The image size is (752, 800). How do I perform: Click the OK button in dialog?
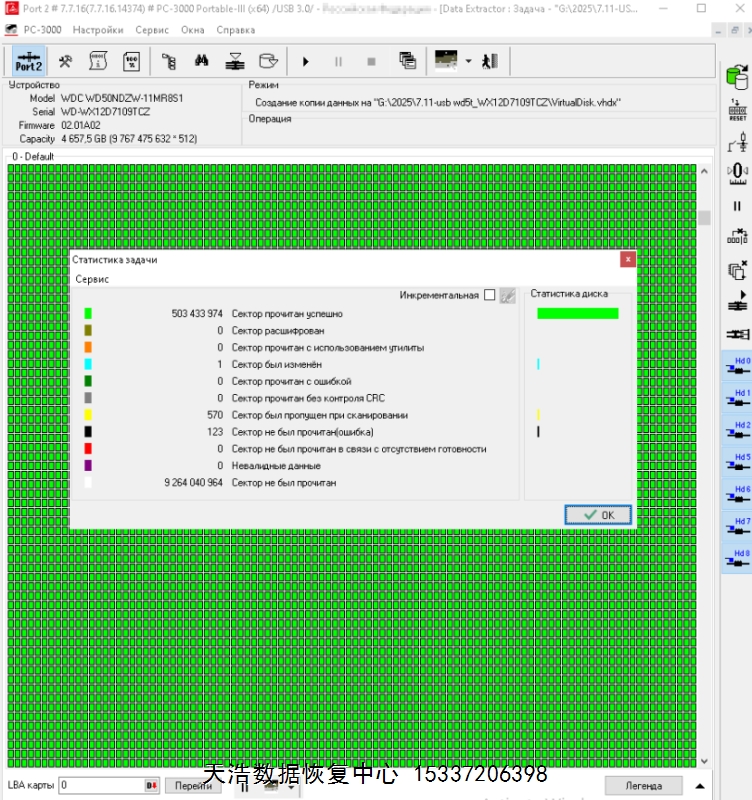tap(597, 514)
